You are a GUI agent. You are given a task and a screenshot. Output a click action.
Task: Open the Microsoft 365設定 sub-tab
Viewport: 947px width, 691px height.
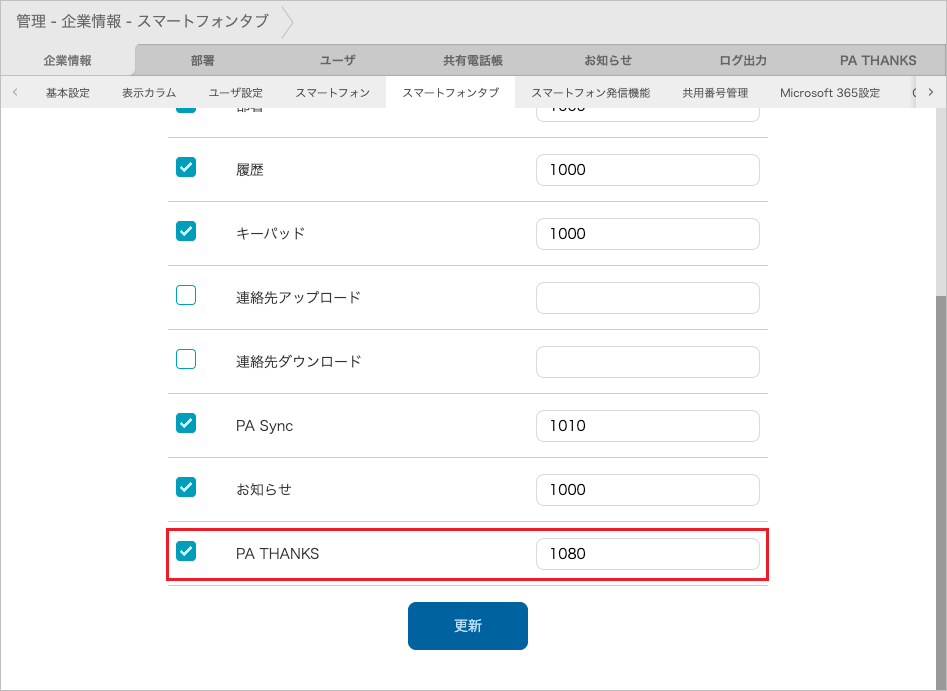[829, 92]
